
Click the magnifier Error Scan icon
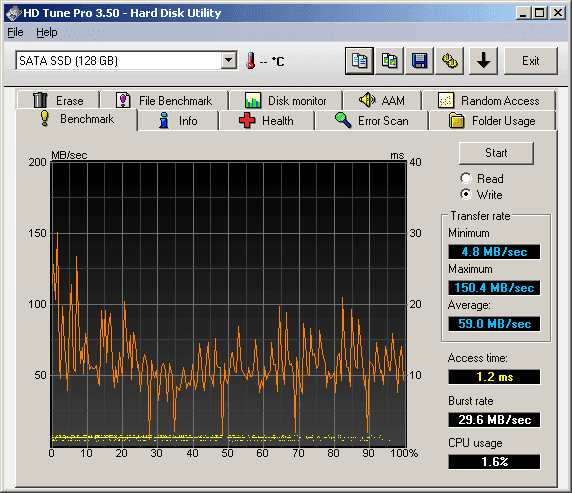click(x=343, y=120)
